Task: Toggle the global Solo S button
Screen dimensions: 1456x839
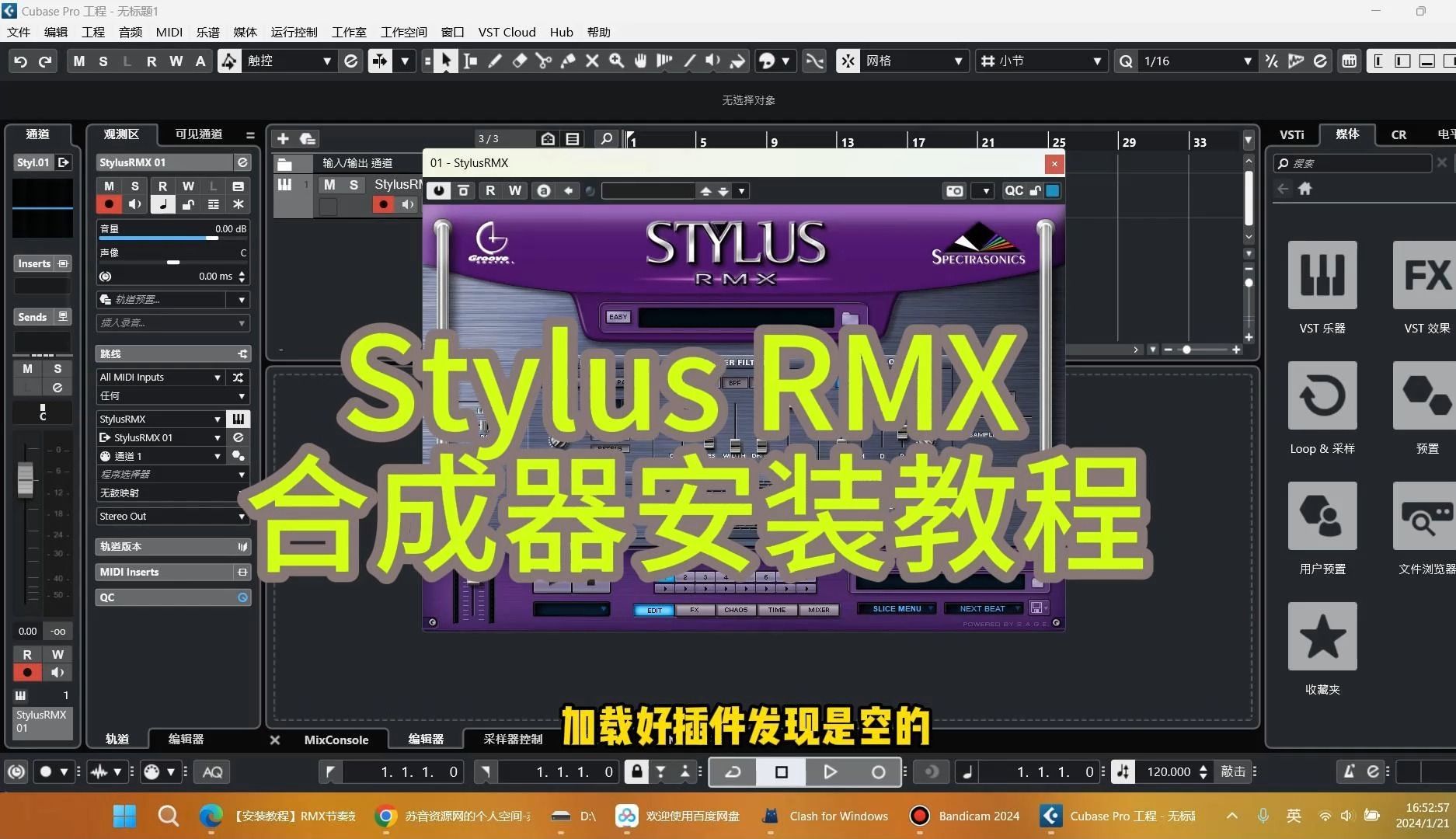Action: [103, 61]
